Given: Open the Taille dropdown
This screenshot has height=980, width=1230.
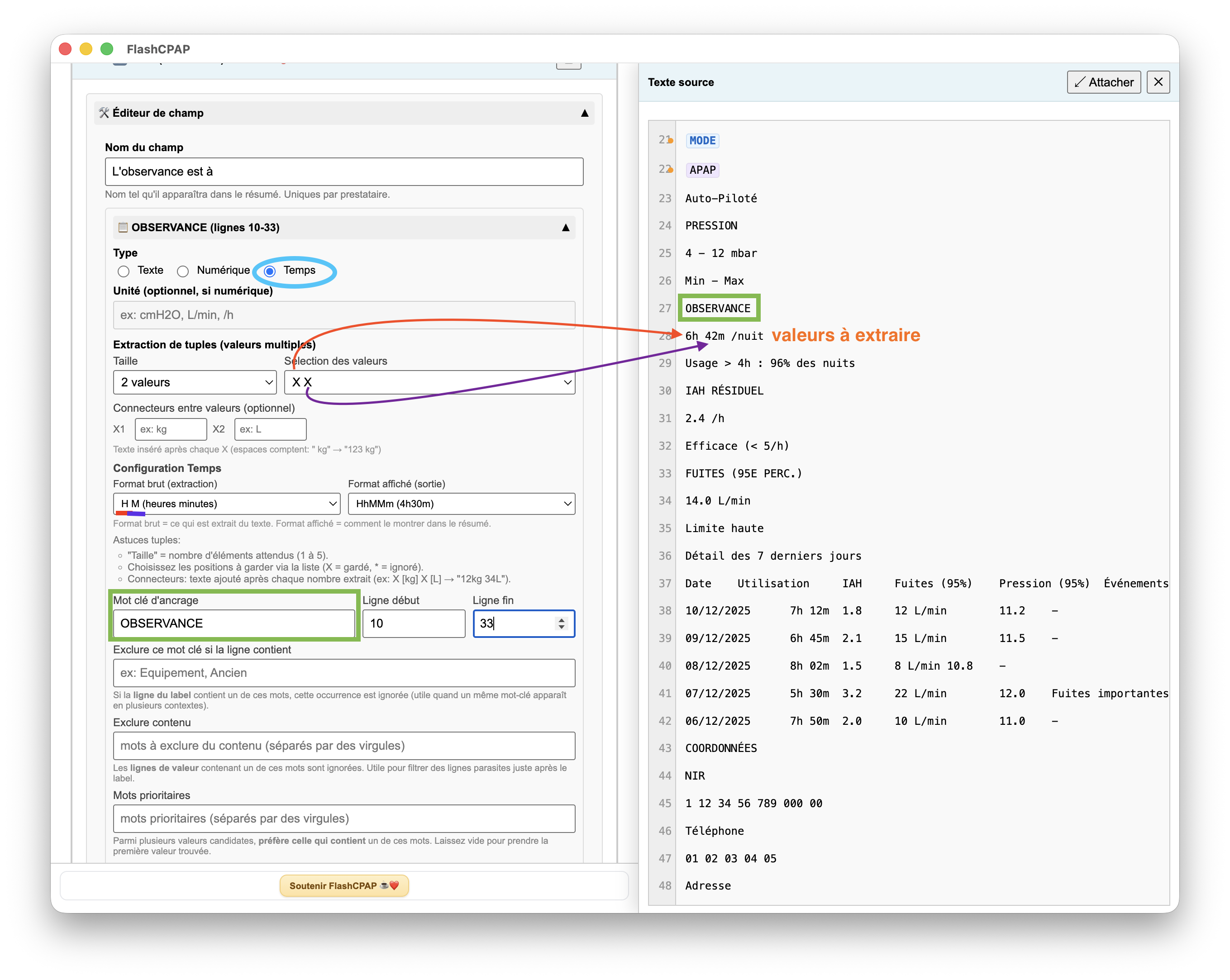Looking at the screenshot, I should 195,382.
